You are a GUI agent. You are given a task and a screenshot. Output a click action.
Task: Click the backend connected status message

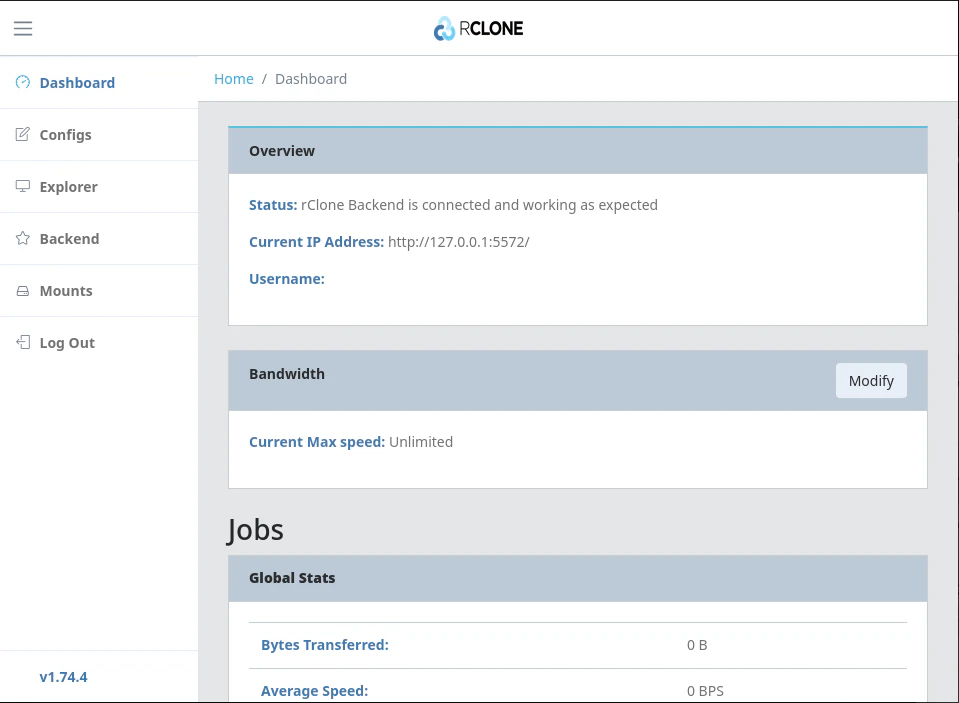(480, 205)
